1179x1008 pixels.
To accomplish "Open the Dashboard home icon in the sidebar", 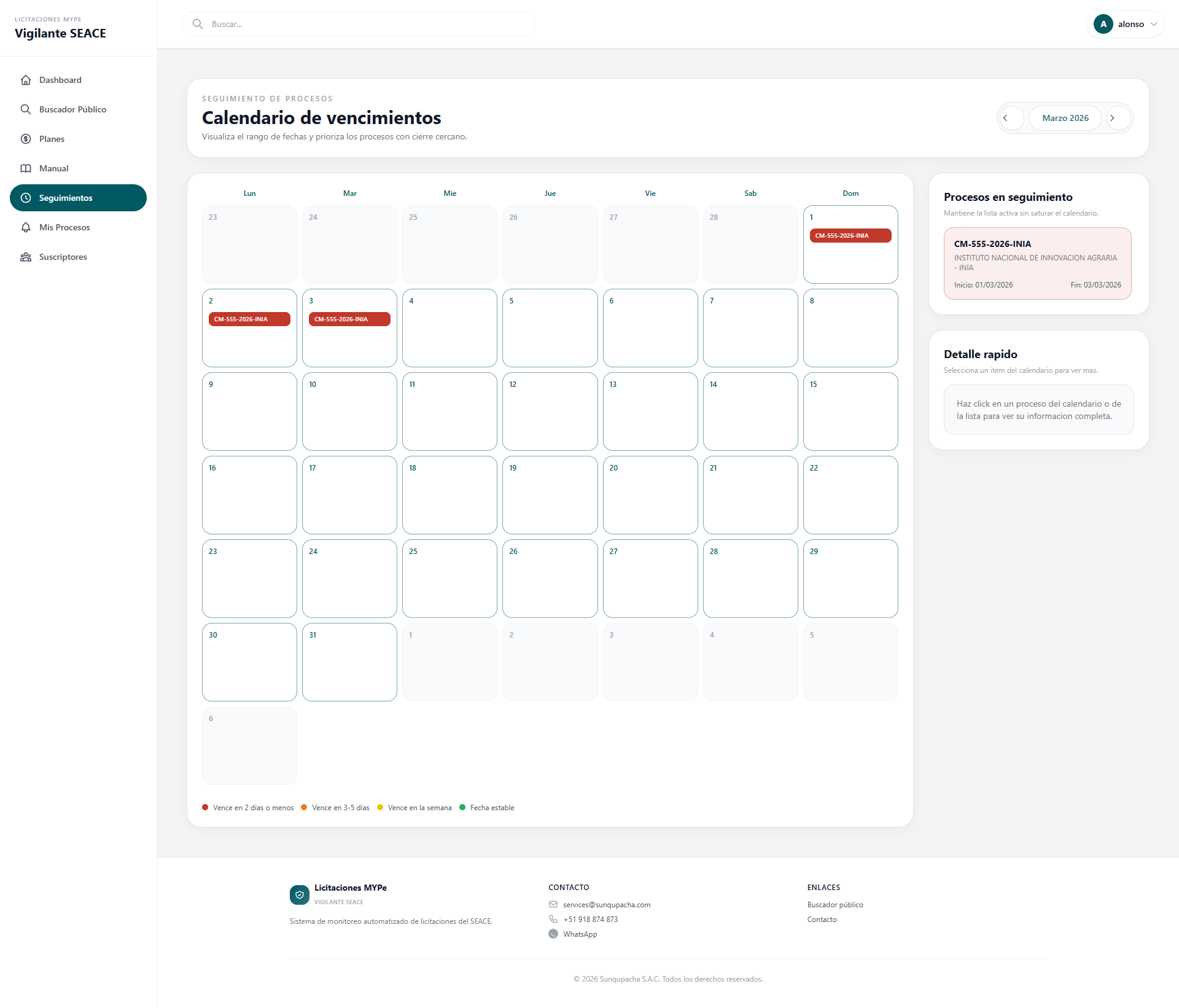I will coord(26,80).
